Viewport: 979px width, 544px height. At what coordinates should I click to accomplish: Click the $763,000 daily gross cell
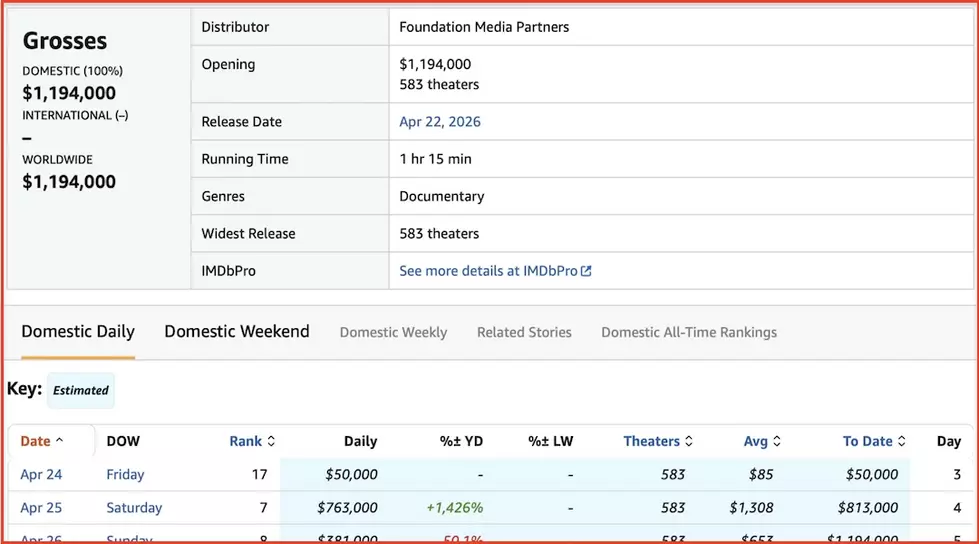pyautogui.click(x=347, y=507)
